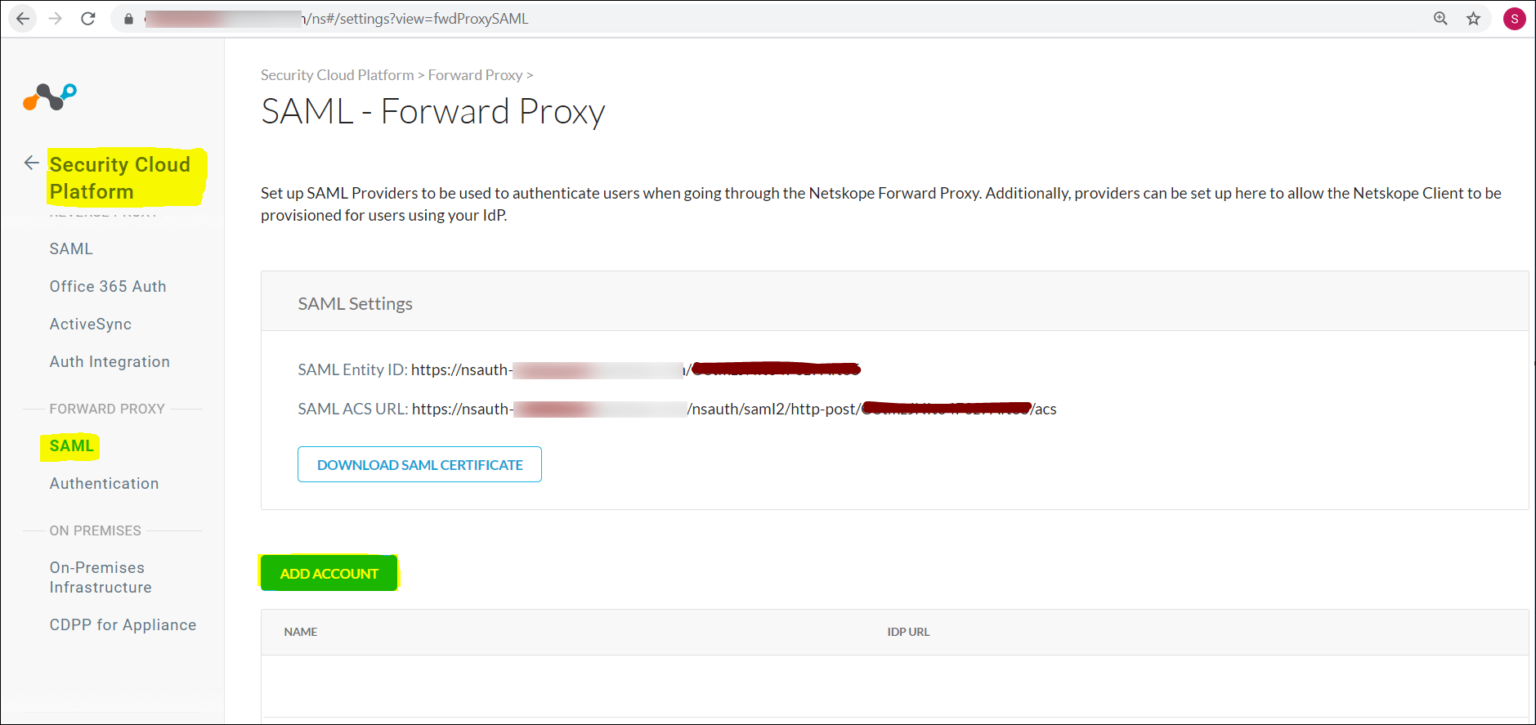The height and width of the screenshot is (725, 1536).
Task: Open CDPP for Appliance
Action: pos(122,624)
